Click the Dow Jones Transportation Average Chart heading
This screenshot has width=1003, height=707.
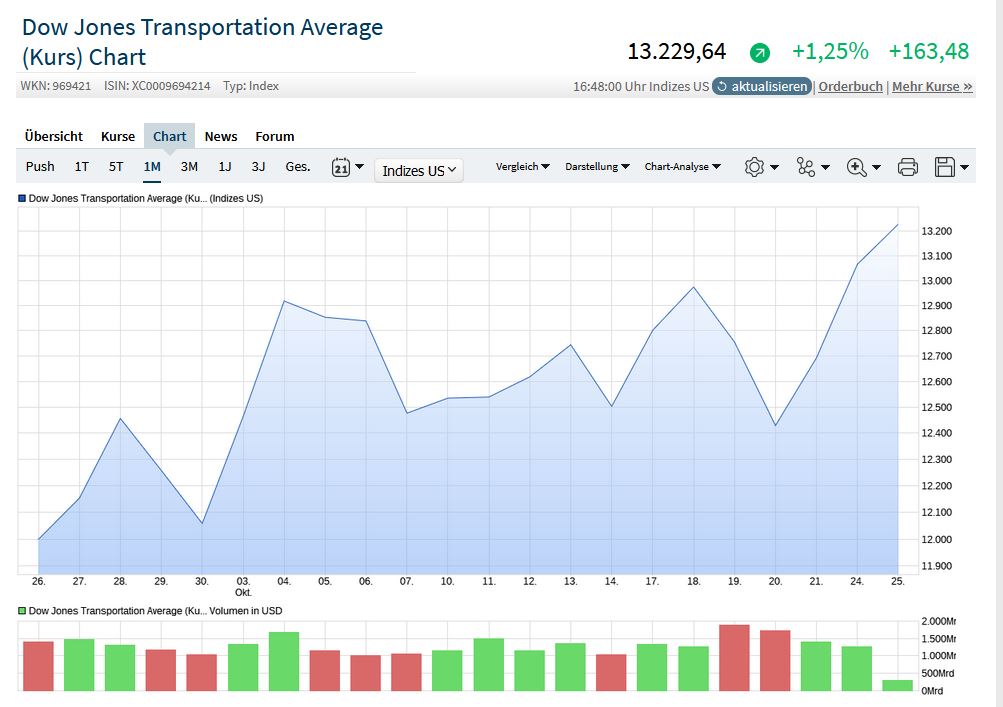(x=202, y=42)
